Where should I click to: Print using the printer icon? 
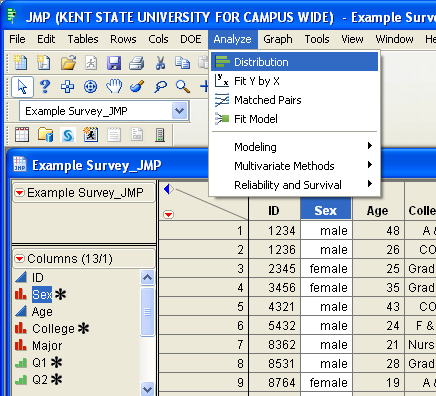tap(137, 62)
